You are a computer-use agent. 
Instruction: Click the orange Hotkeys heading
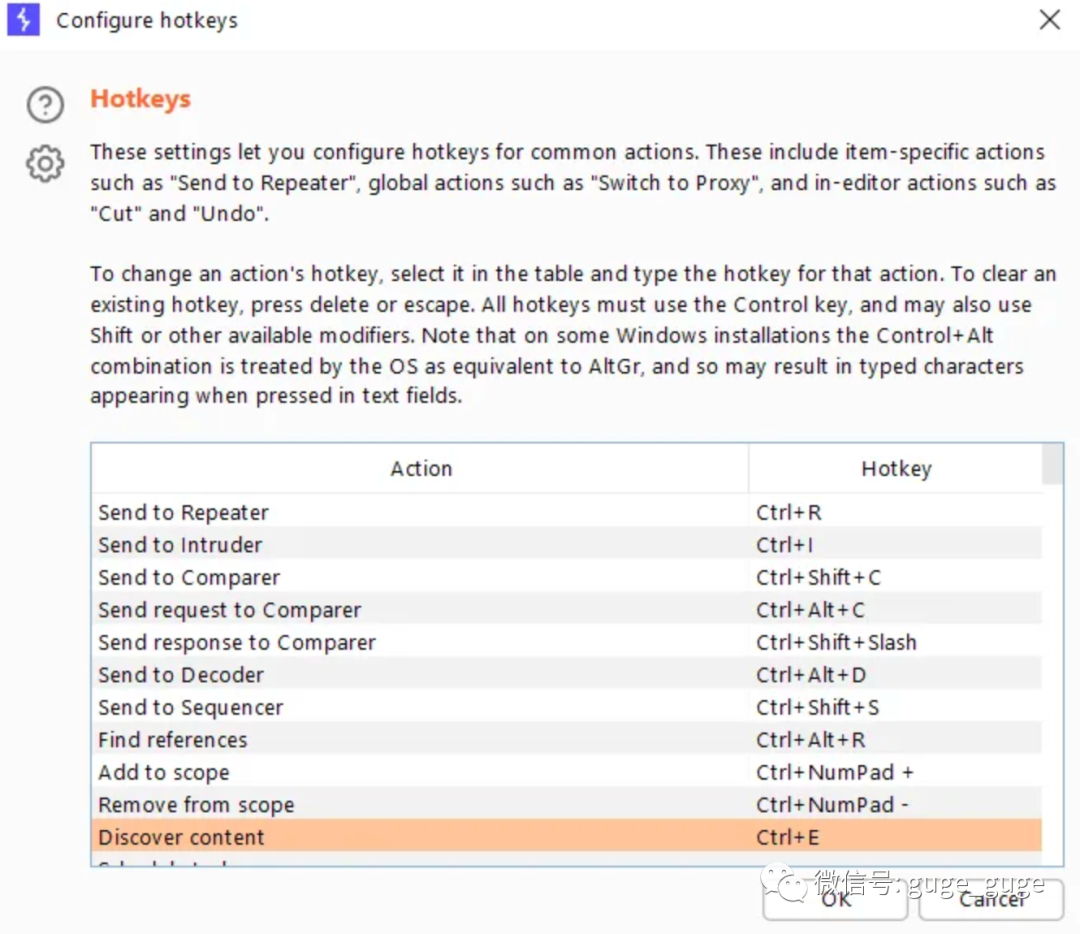pos(141,98)
